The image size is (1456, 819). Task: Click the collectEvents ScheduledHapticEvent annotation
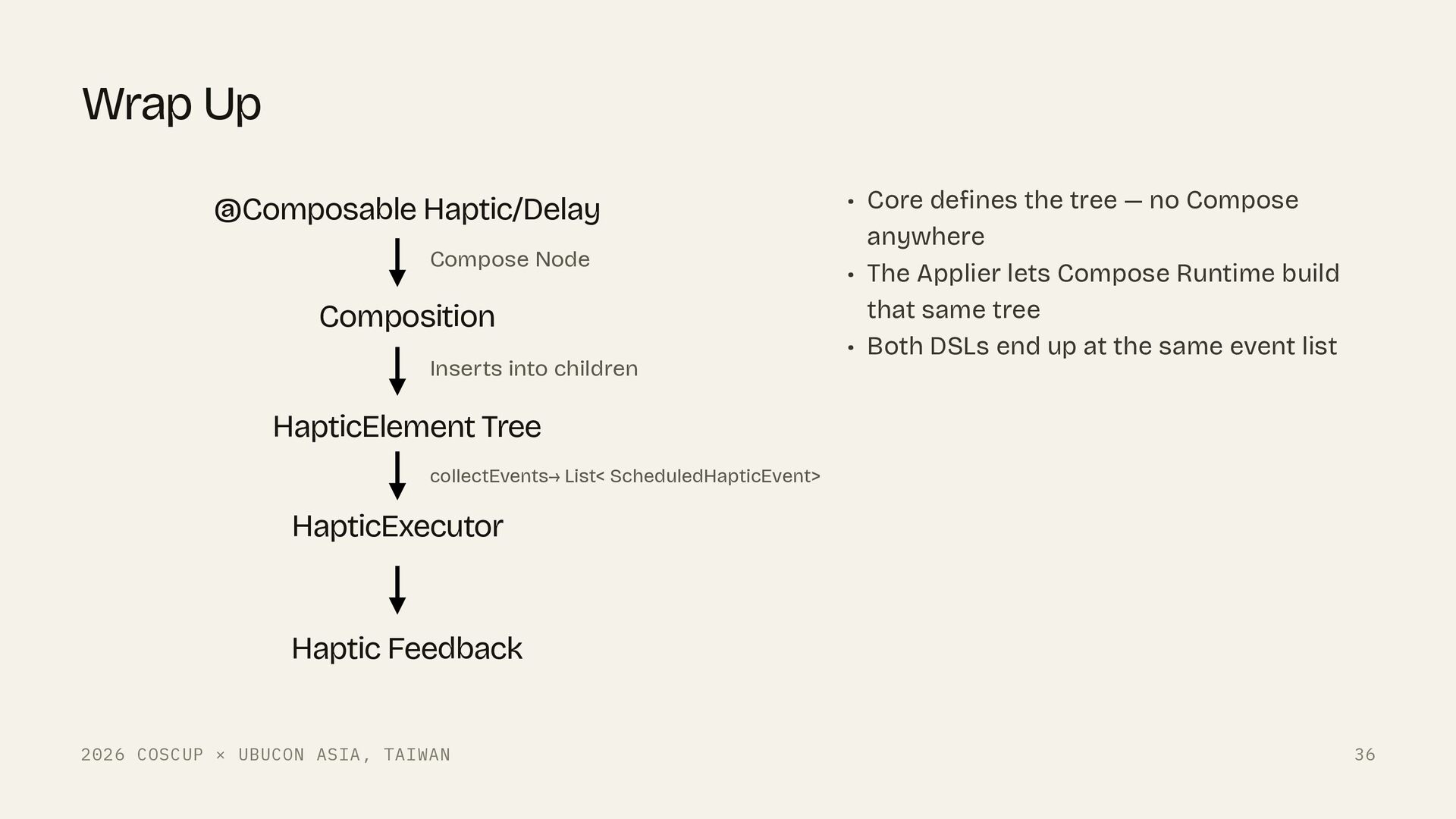(625, 476)
